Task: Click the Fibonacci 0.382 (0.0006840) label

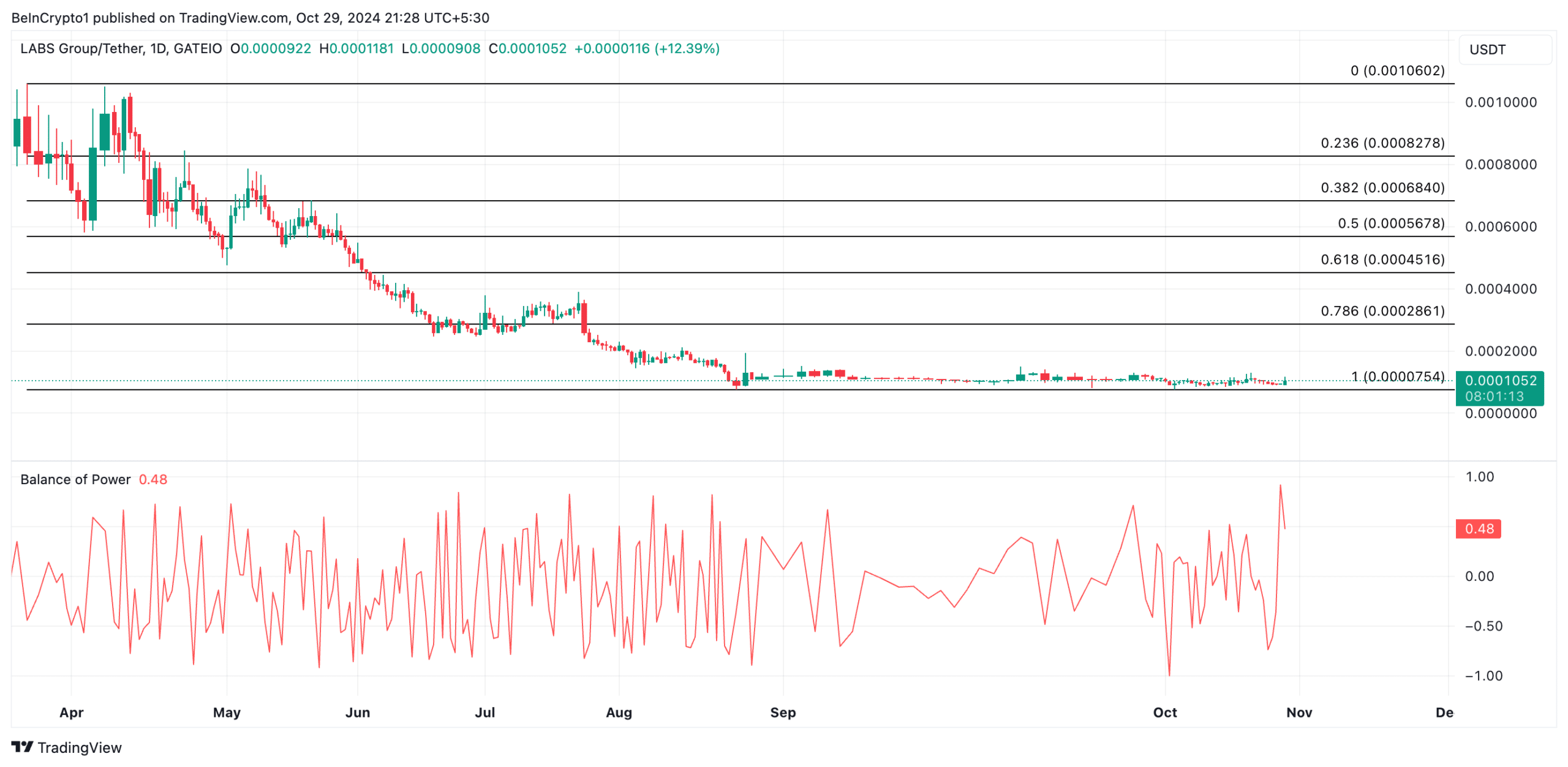Action: (x=1382, y=187)
